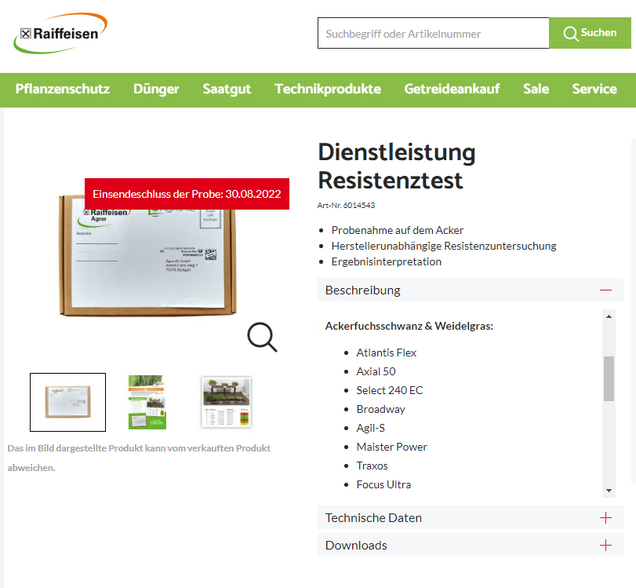Select the green flyer thumbnail
Image resolution: width=636 pixels, height=588 pixels.
(x=147, y=402)
